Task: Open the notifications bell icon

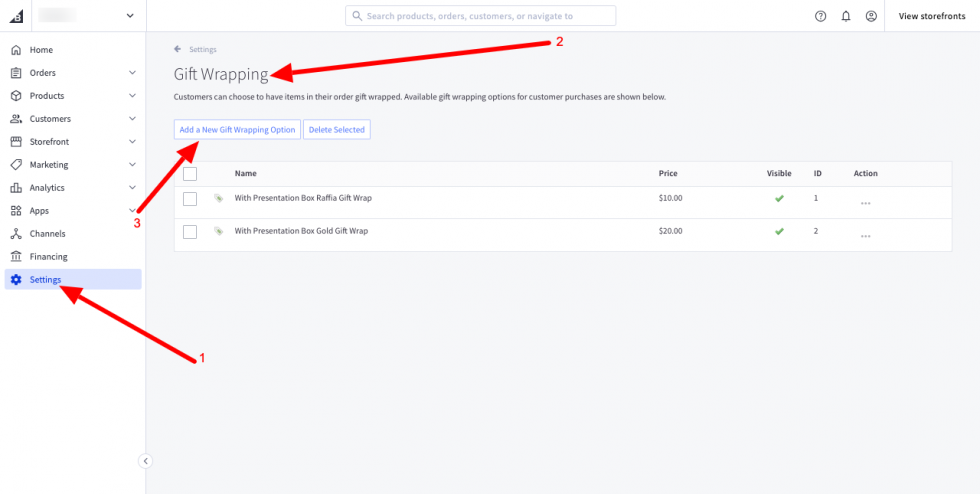Action: tap(846, 16)
